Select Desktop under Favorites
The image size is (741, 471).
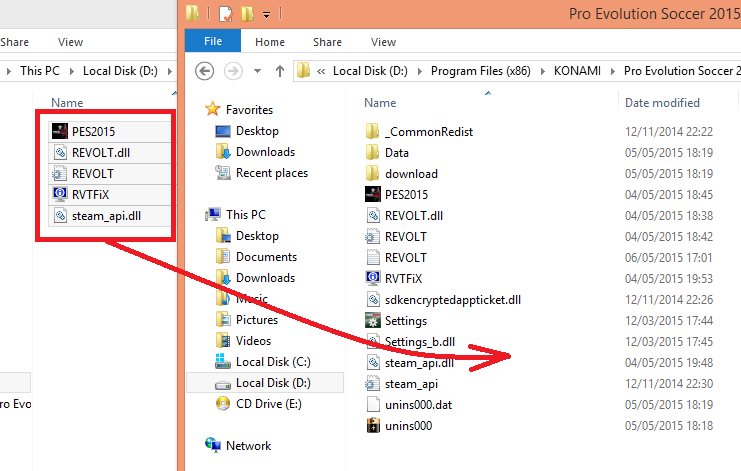point(247,131)
